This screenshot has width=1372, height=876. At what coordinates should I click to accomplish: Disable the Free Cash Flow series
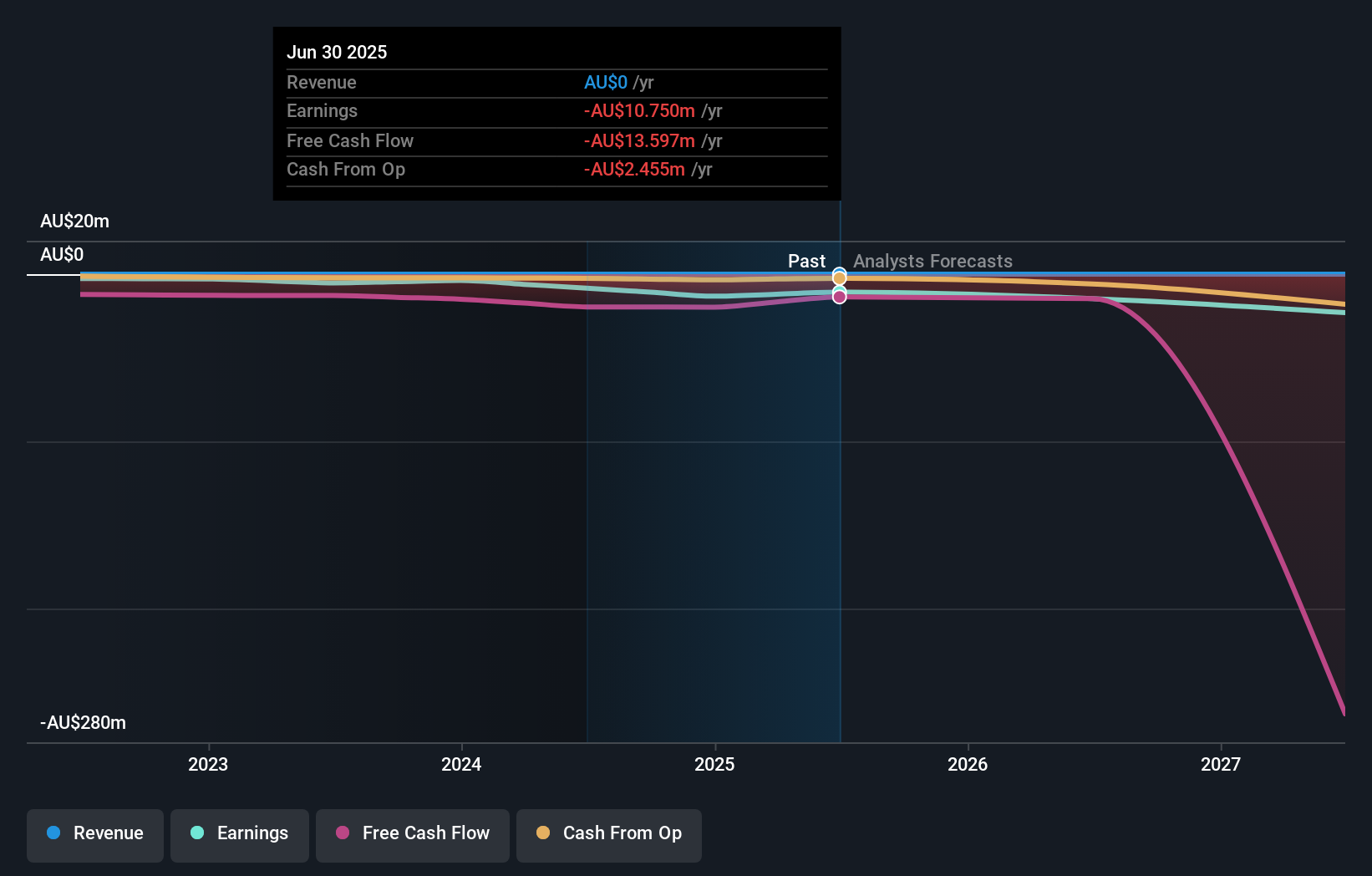(413, 833)
